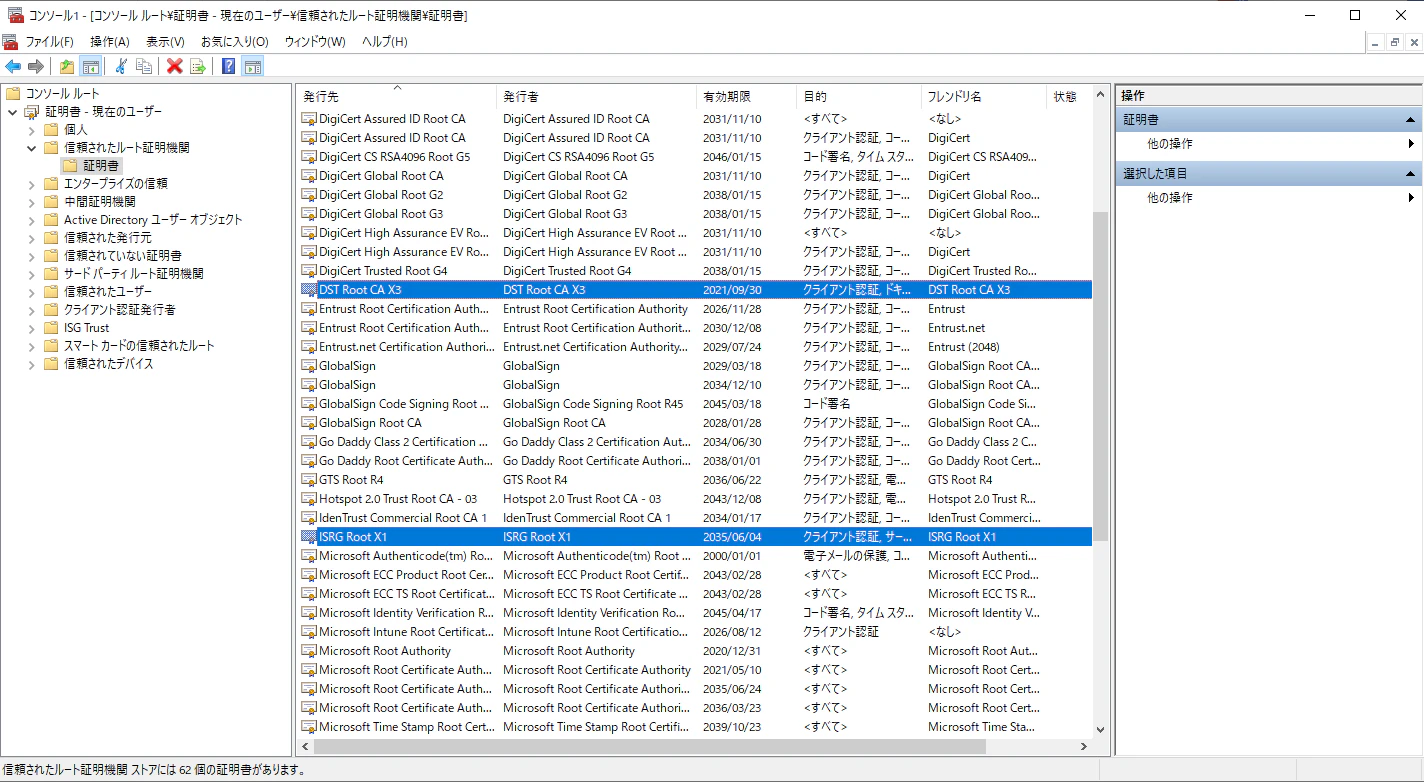Select the DigiCert Trusted Root G4 certificate icon
This screenshot has width=1424, height=782.
(309, 271)
